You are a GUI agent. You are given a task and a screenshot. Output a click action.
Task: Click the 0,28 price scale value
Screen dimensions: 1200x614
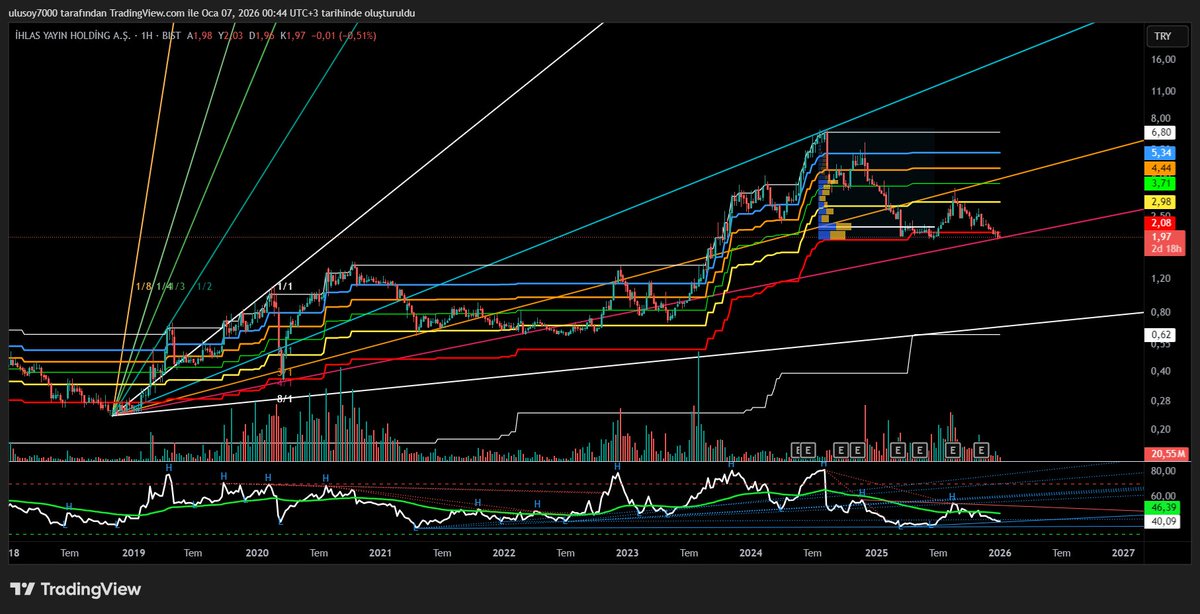coord(1163,401)
